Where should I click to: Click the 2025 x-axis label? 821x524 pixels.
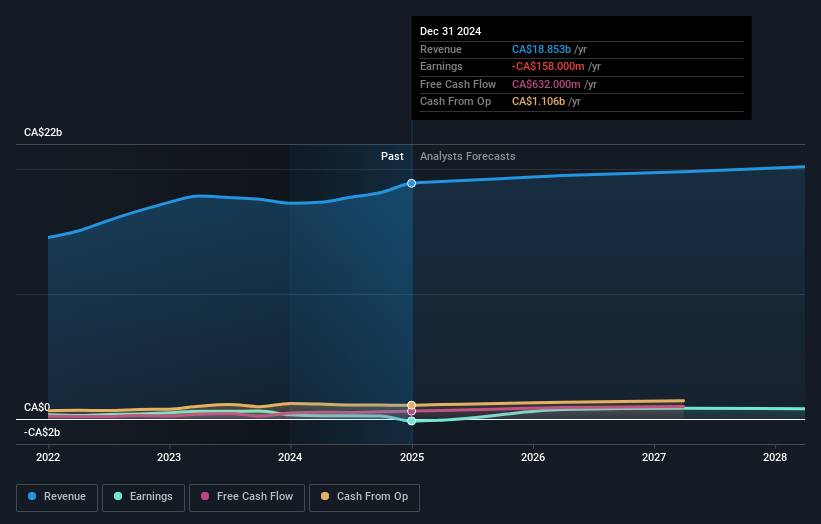(412, 458)
